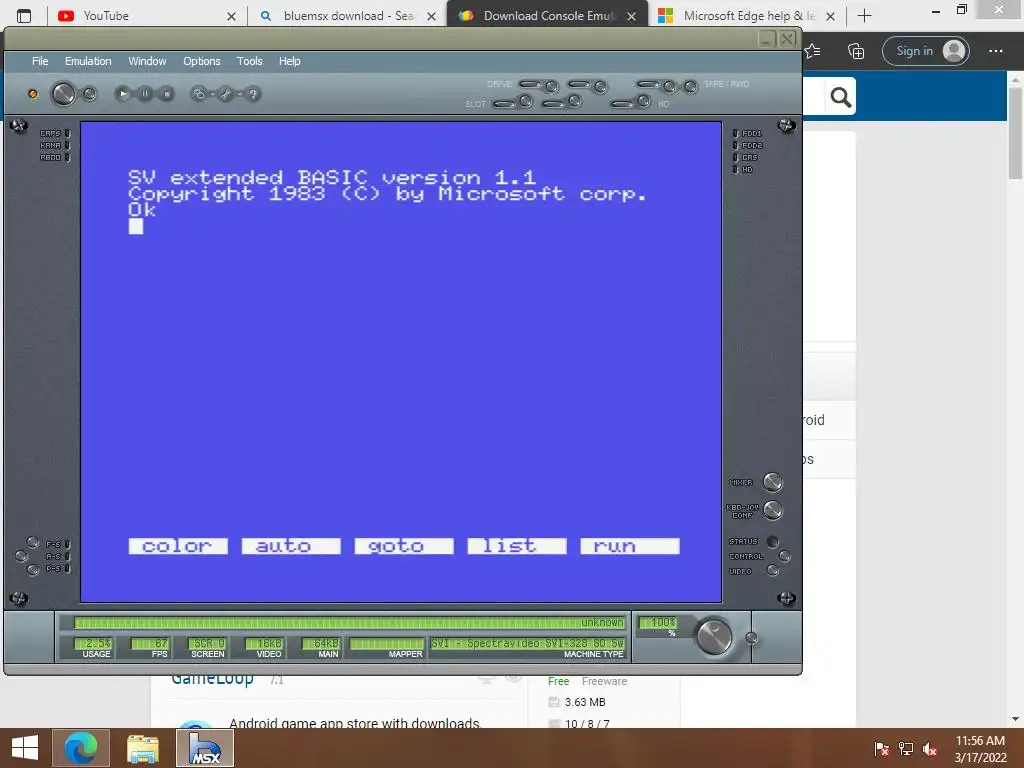Open File Explorer from taskbar

pyautogui.click(x=142, y=748)
